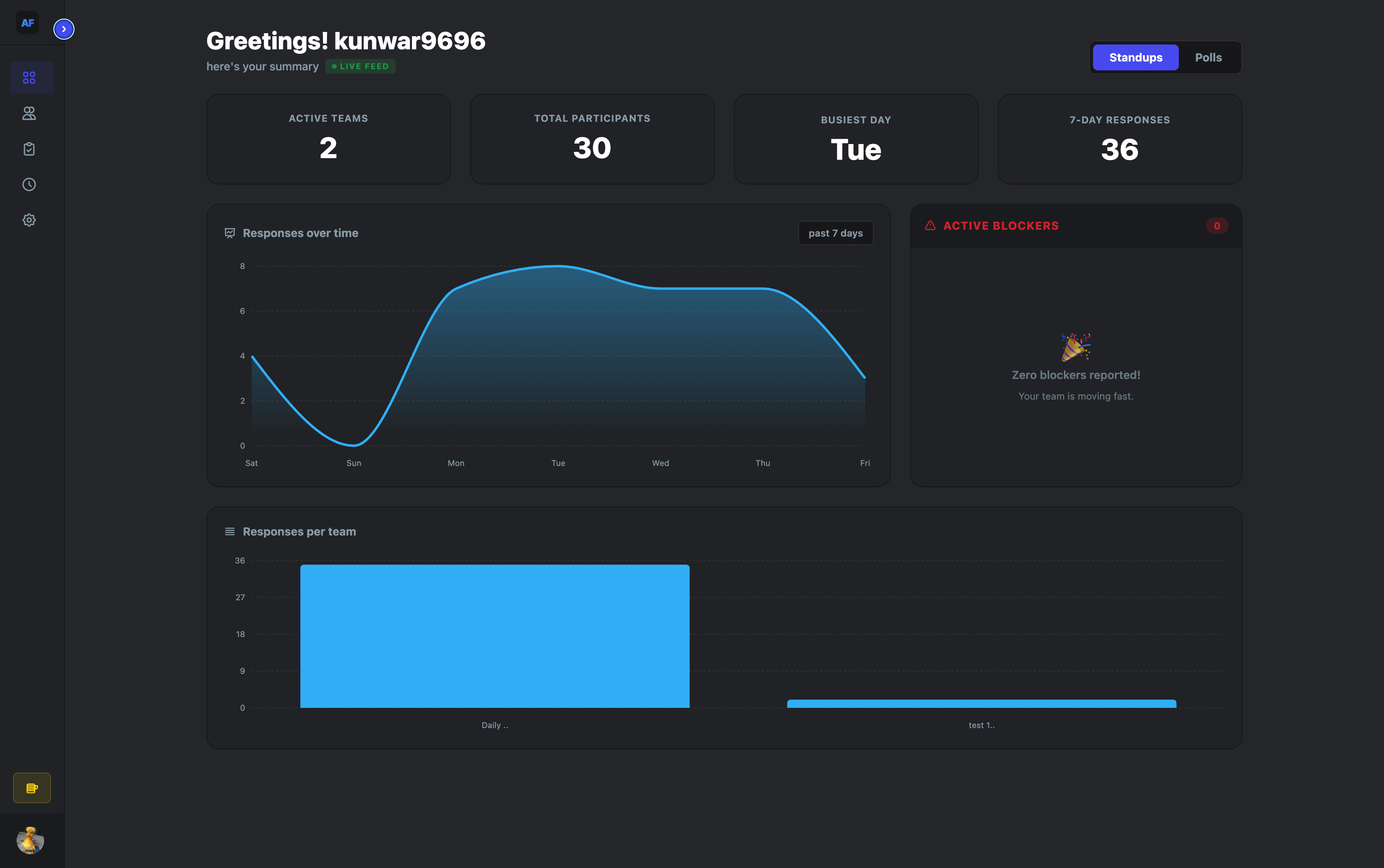
Task: Open the clipboard checklist icon in sidebar
Action: coord(29,149)
